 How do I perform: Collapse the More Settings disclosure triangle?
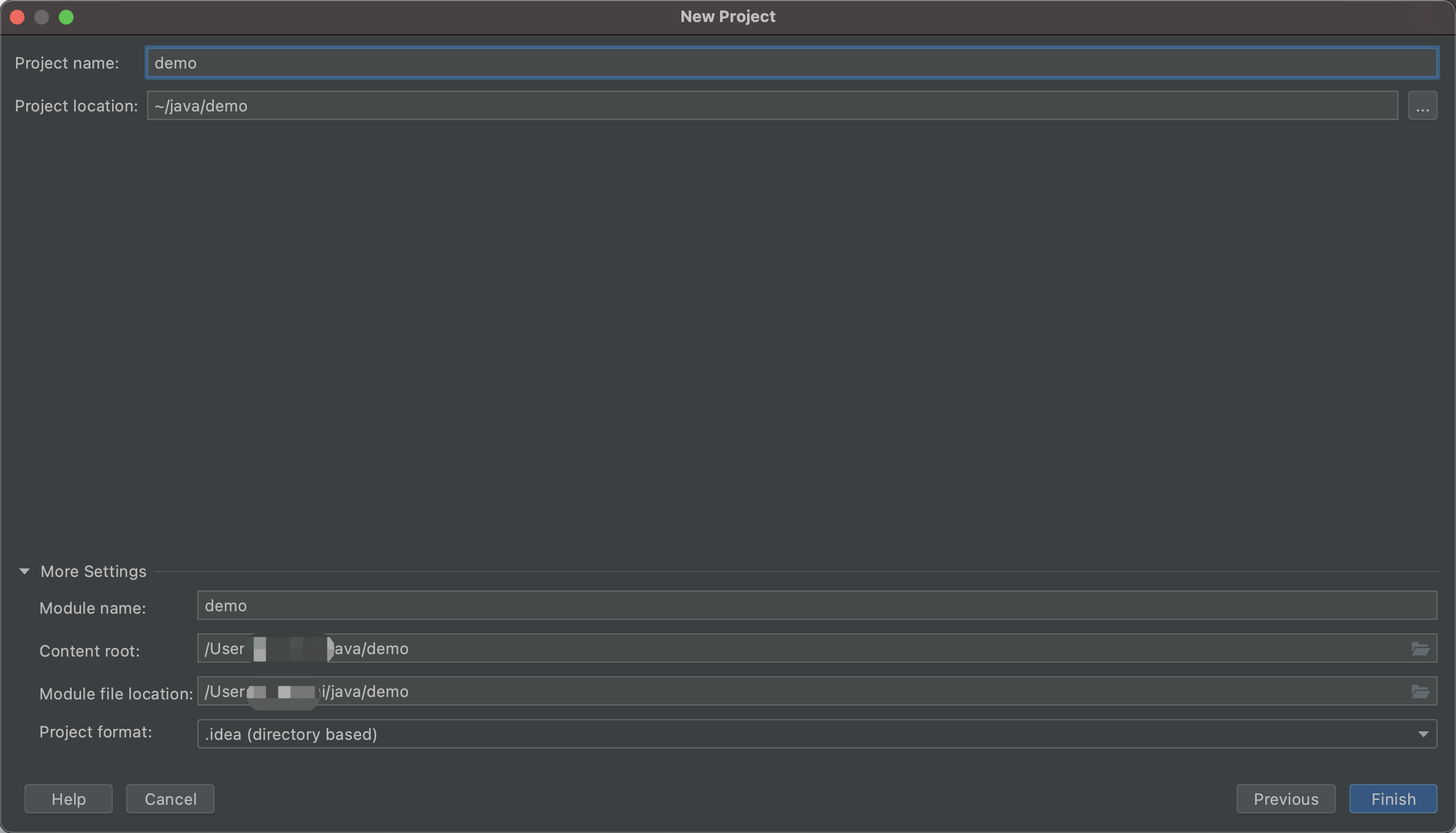point(25,571)
